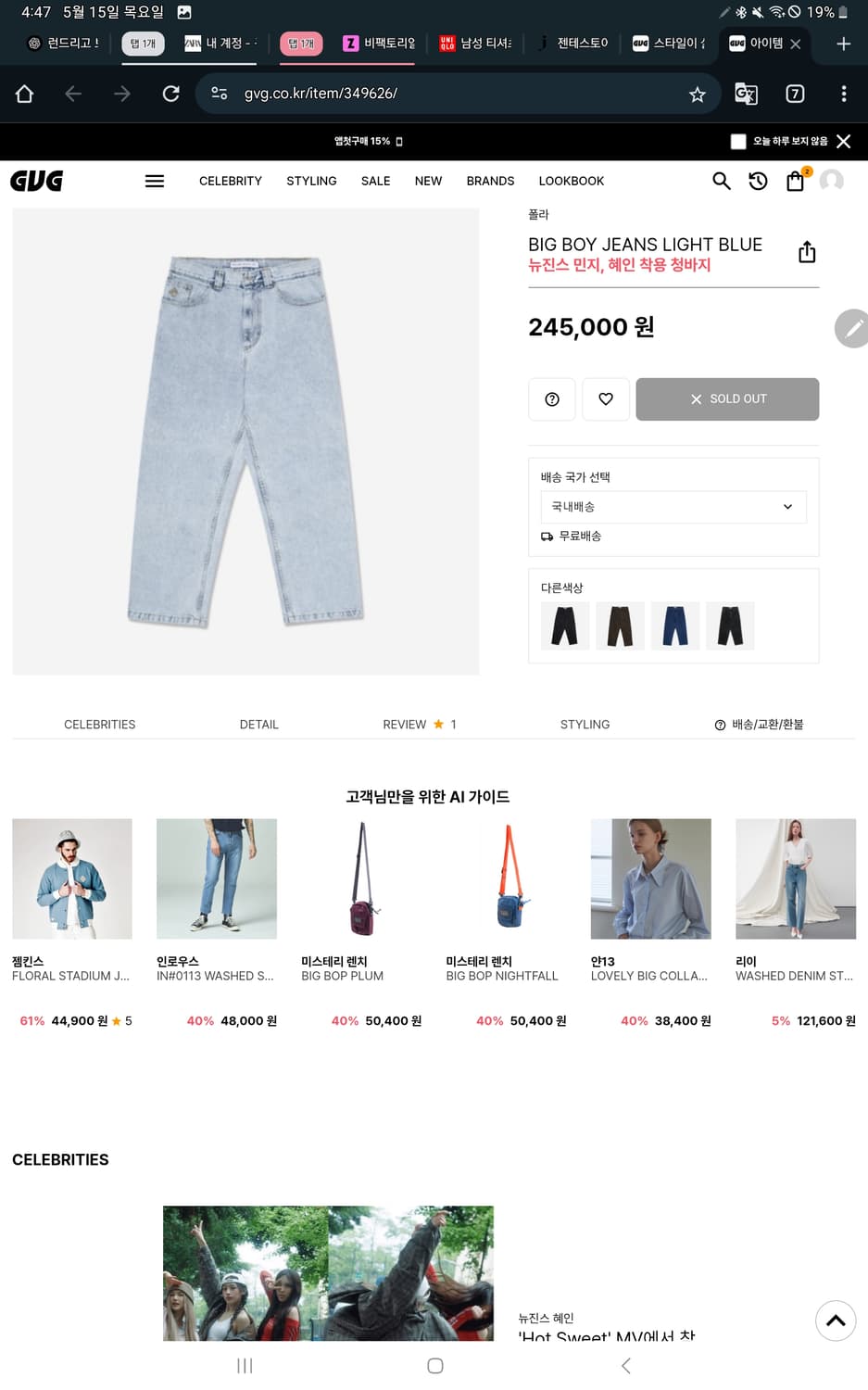Click the question mark inquiry button
The width and height of the screenshot is (868, 1390).
pyautogui.click(x=552, y=399)
